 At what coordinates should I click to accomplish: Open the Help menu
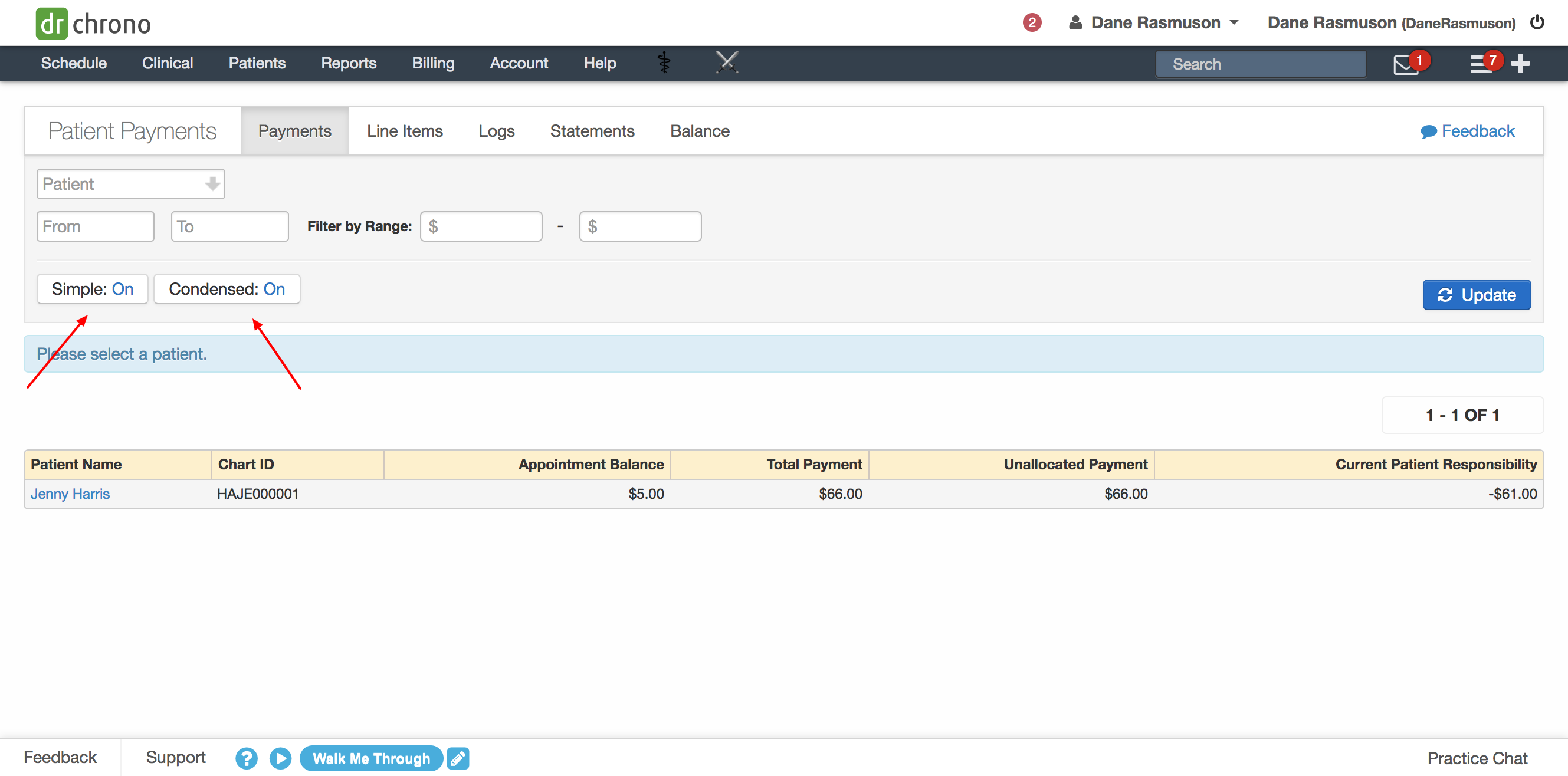pos(599,63)
